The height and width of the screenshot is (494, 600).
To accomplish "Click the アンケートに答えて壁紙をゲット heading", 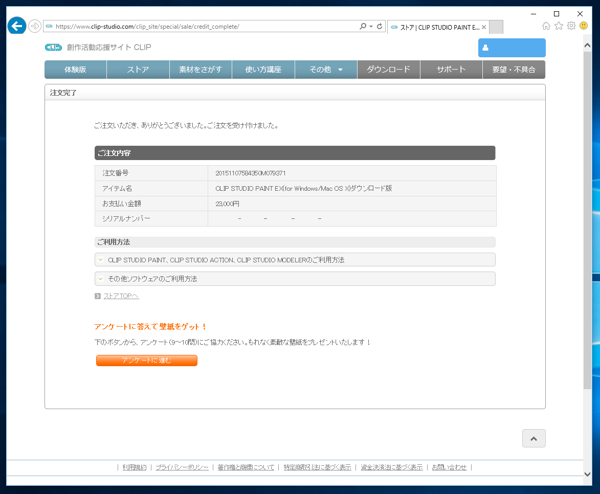I will (x=150, y=326).
